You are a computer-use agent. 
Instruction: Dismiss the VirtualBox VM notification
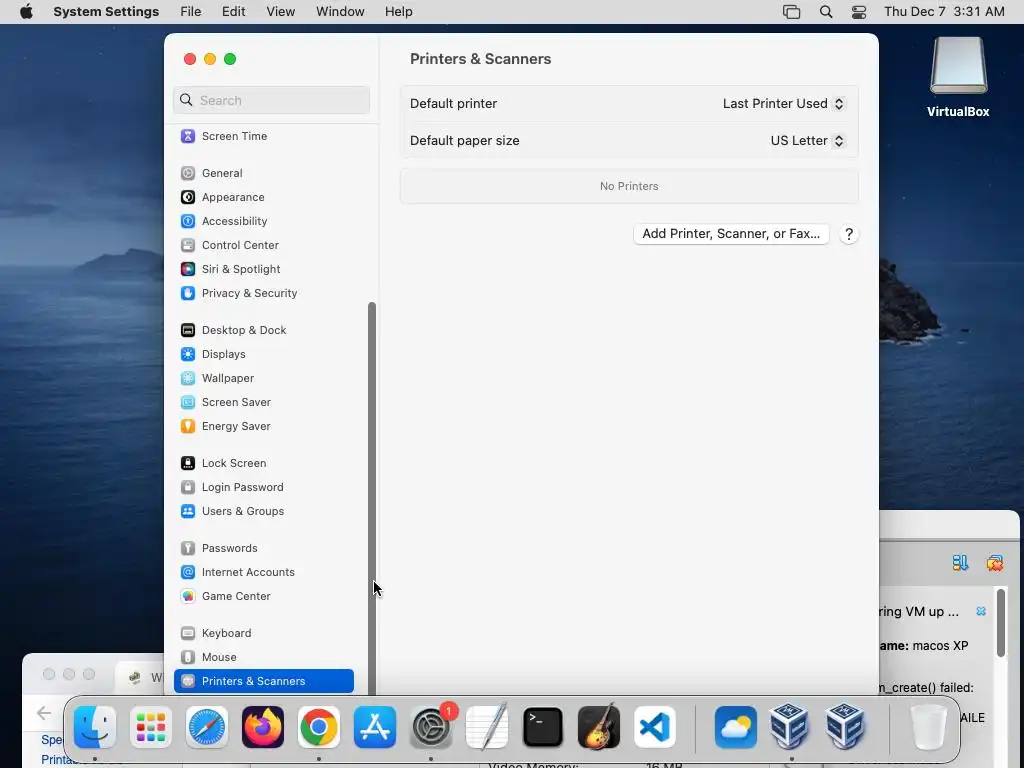click(981, 611)
